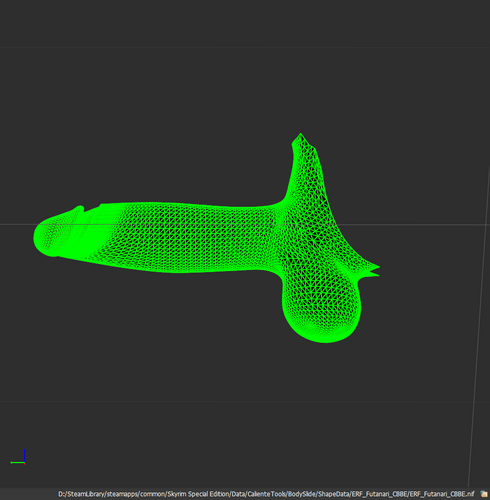490x500 pixels.
Task: Click the green axis of the orientation gizmo
Action: pos(17,462)
